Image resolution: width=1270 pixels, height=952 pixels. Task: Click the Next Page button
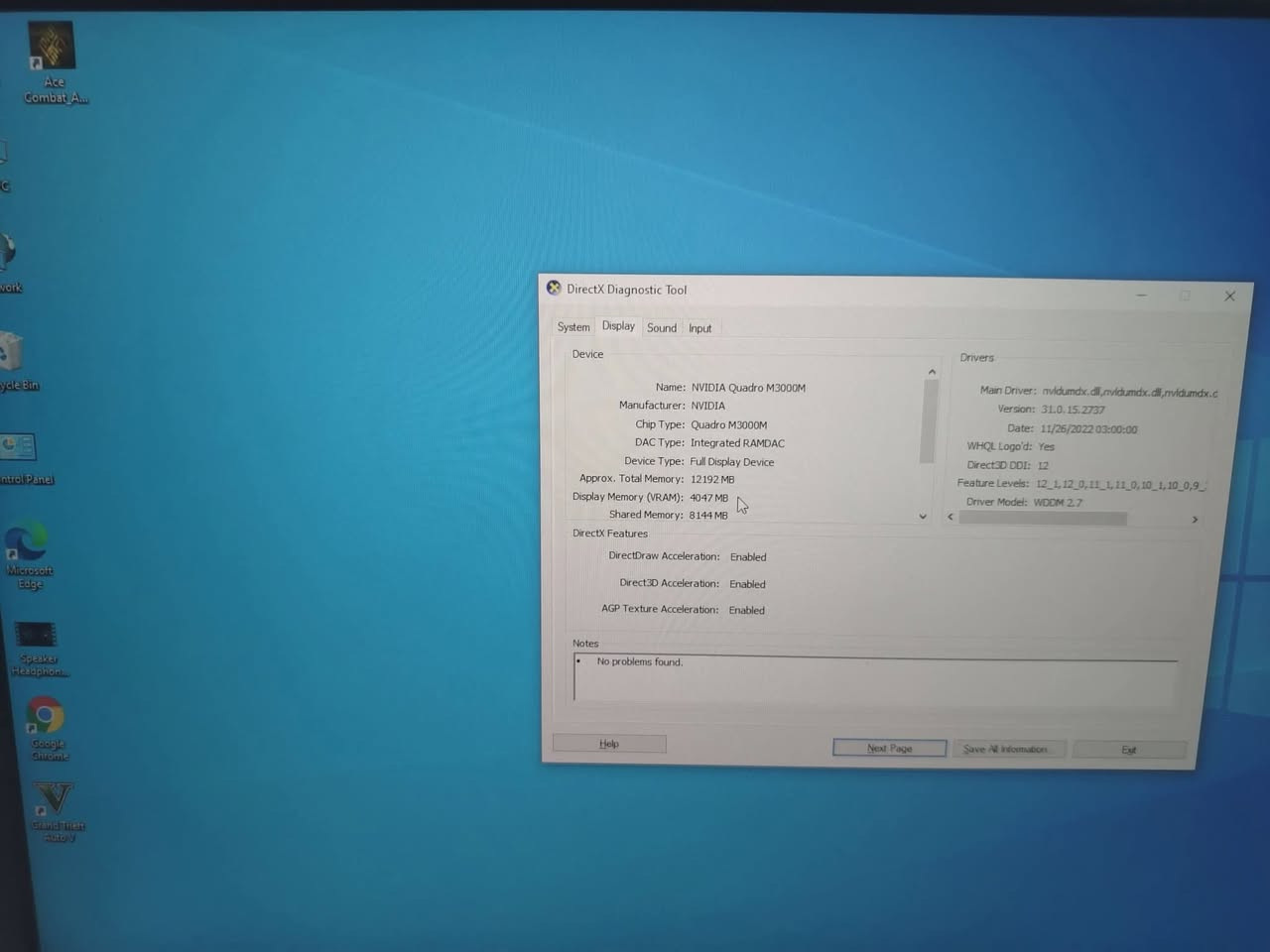point(889,748)
